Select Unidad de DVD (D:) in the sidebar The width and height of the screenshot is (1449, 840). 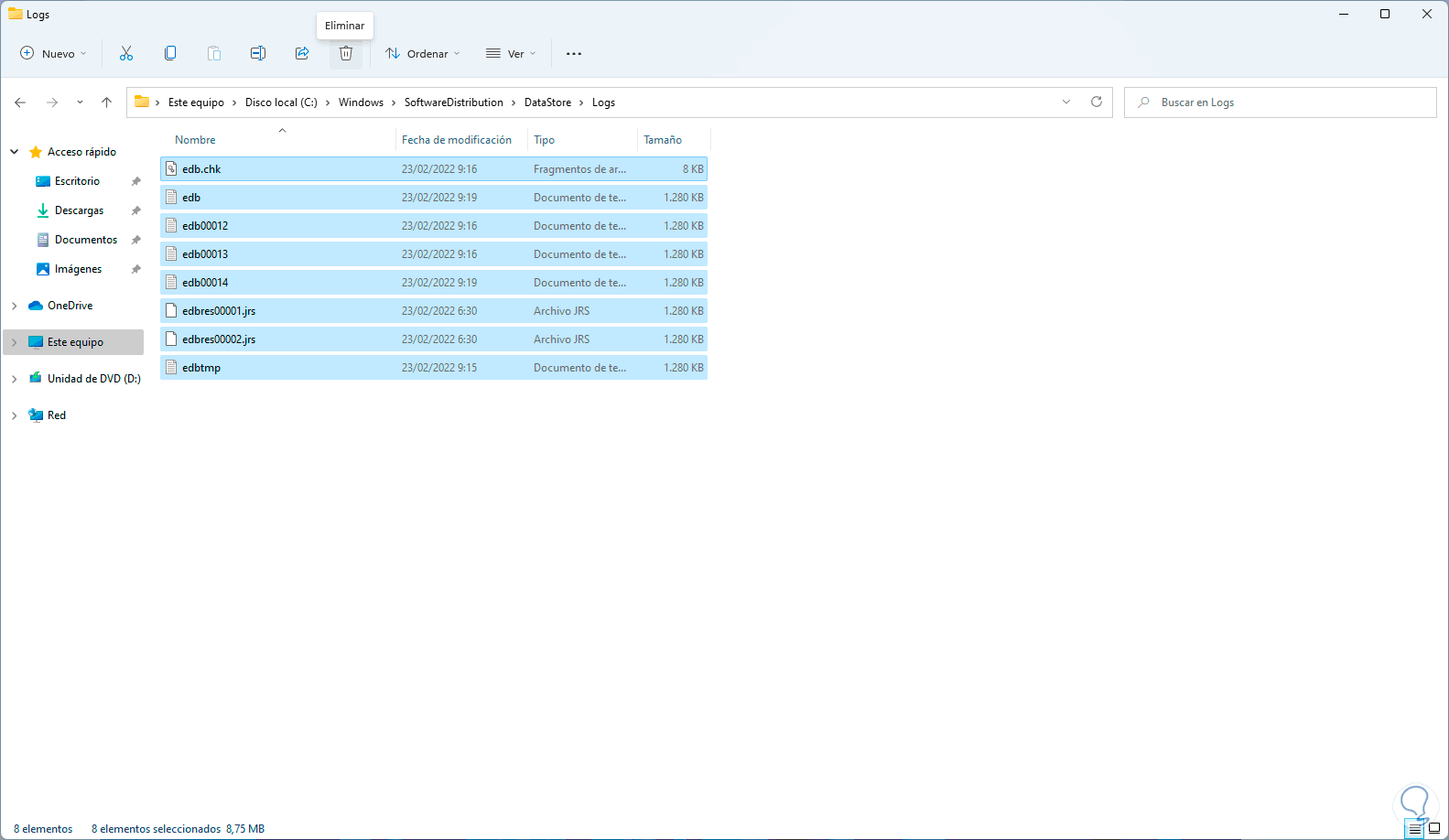point(94,379)
